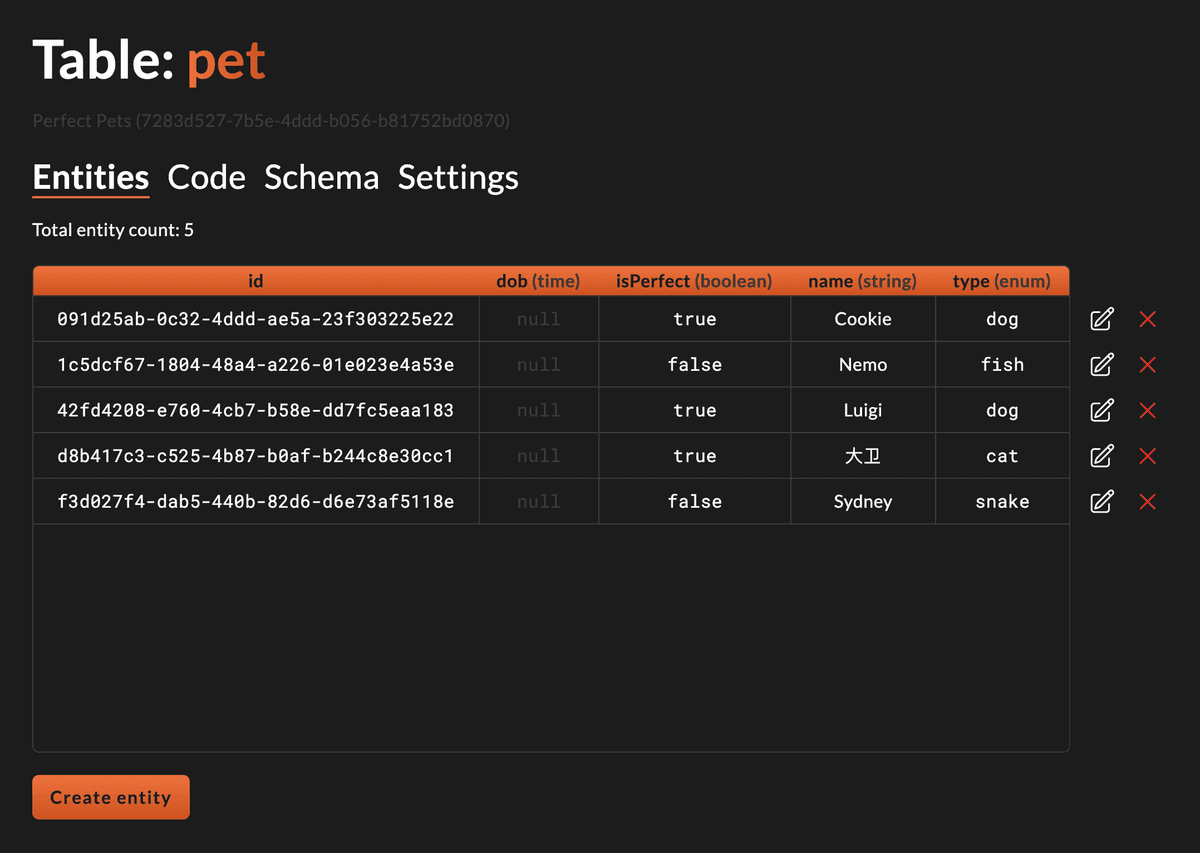1200x853 pixels.
Task: Select the Entities tab
Action: (91, 178)
